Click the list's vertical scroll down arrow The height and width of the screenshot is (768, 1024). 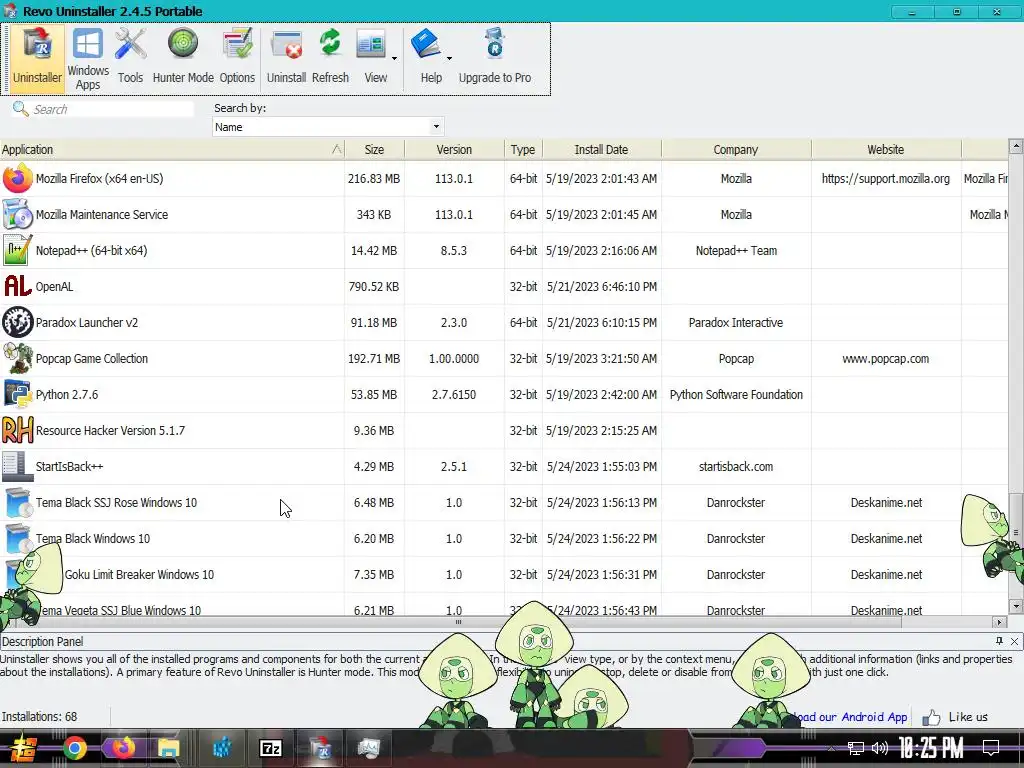(1016, 607)
